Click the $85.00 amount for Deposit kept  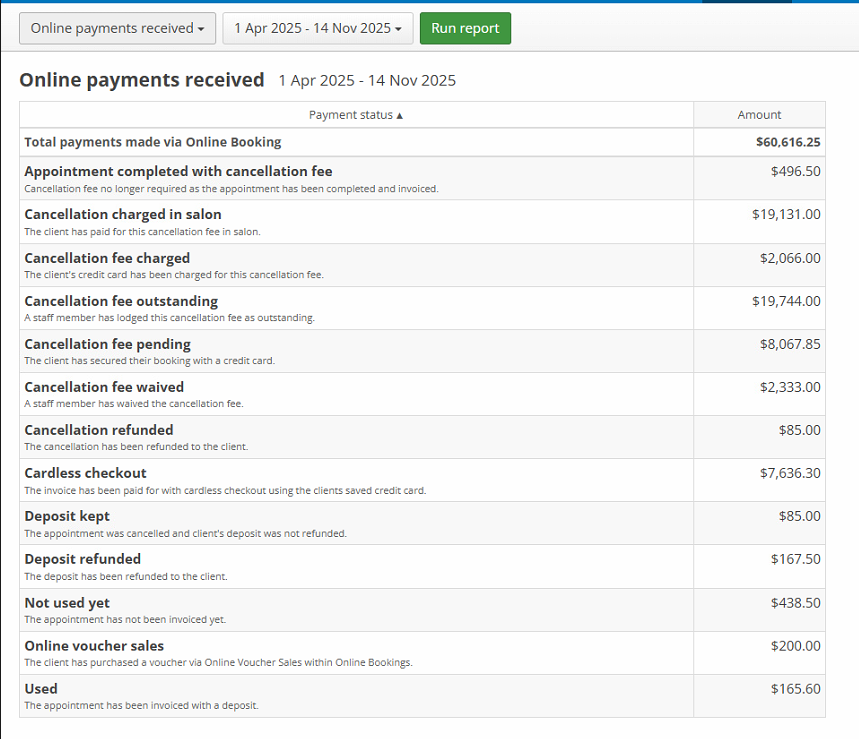(x=799, y=516)
